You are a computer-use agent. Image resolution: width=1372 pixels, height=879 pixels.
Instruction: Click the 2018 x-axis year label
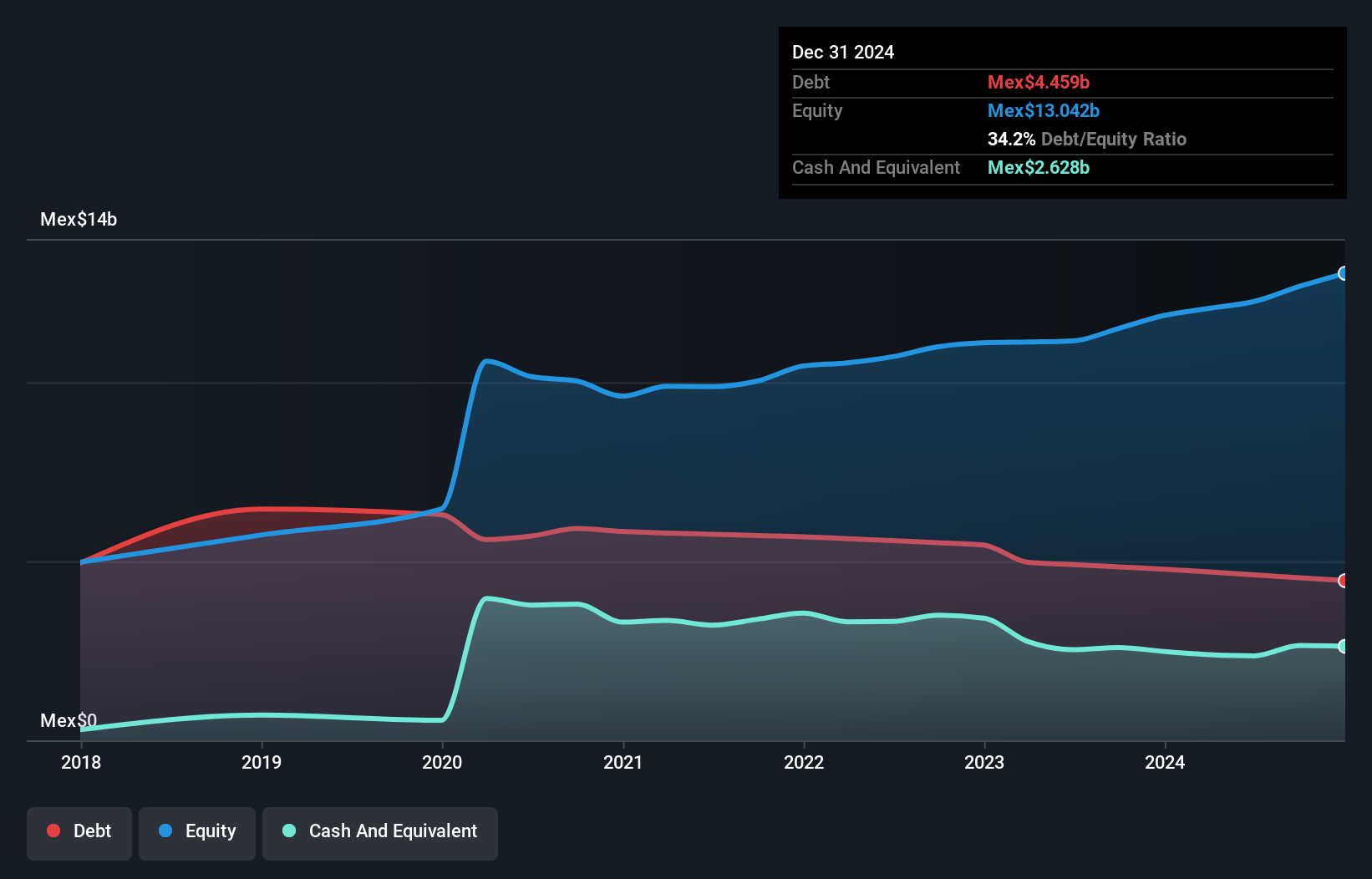81,762
